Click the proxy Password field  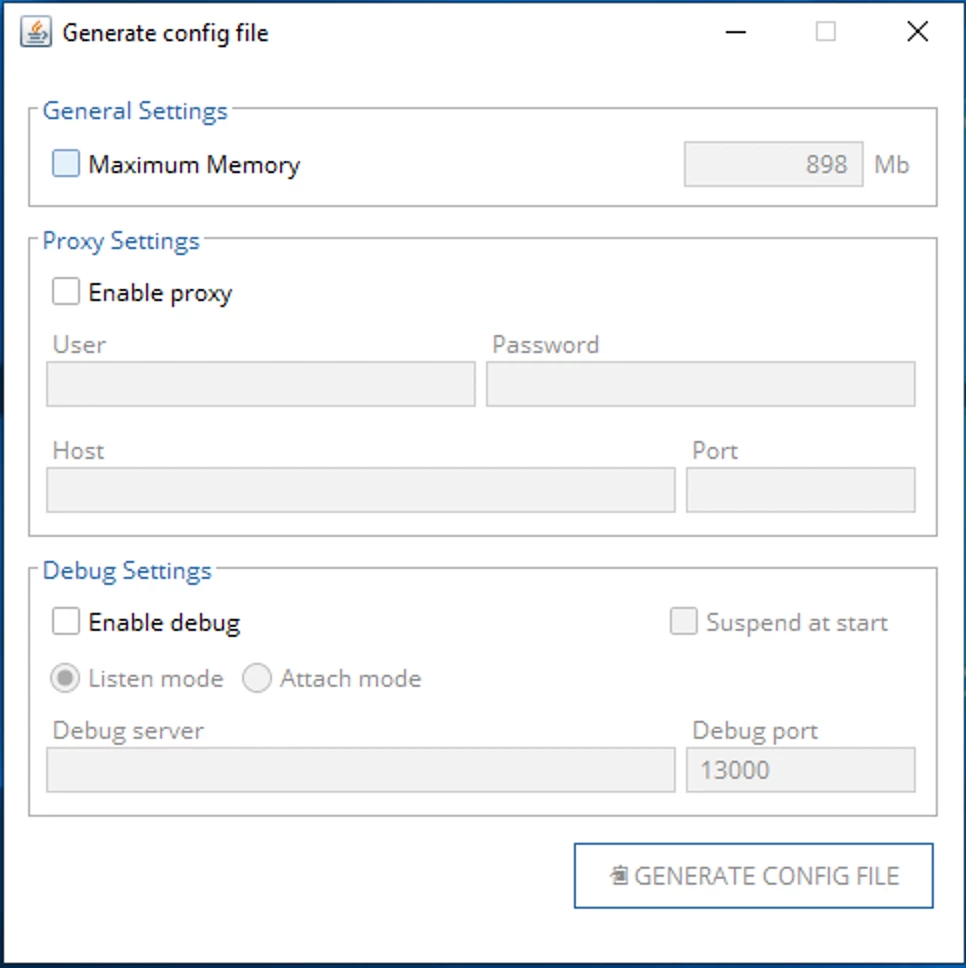pyautogui.click(x=701, y=384)
